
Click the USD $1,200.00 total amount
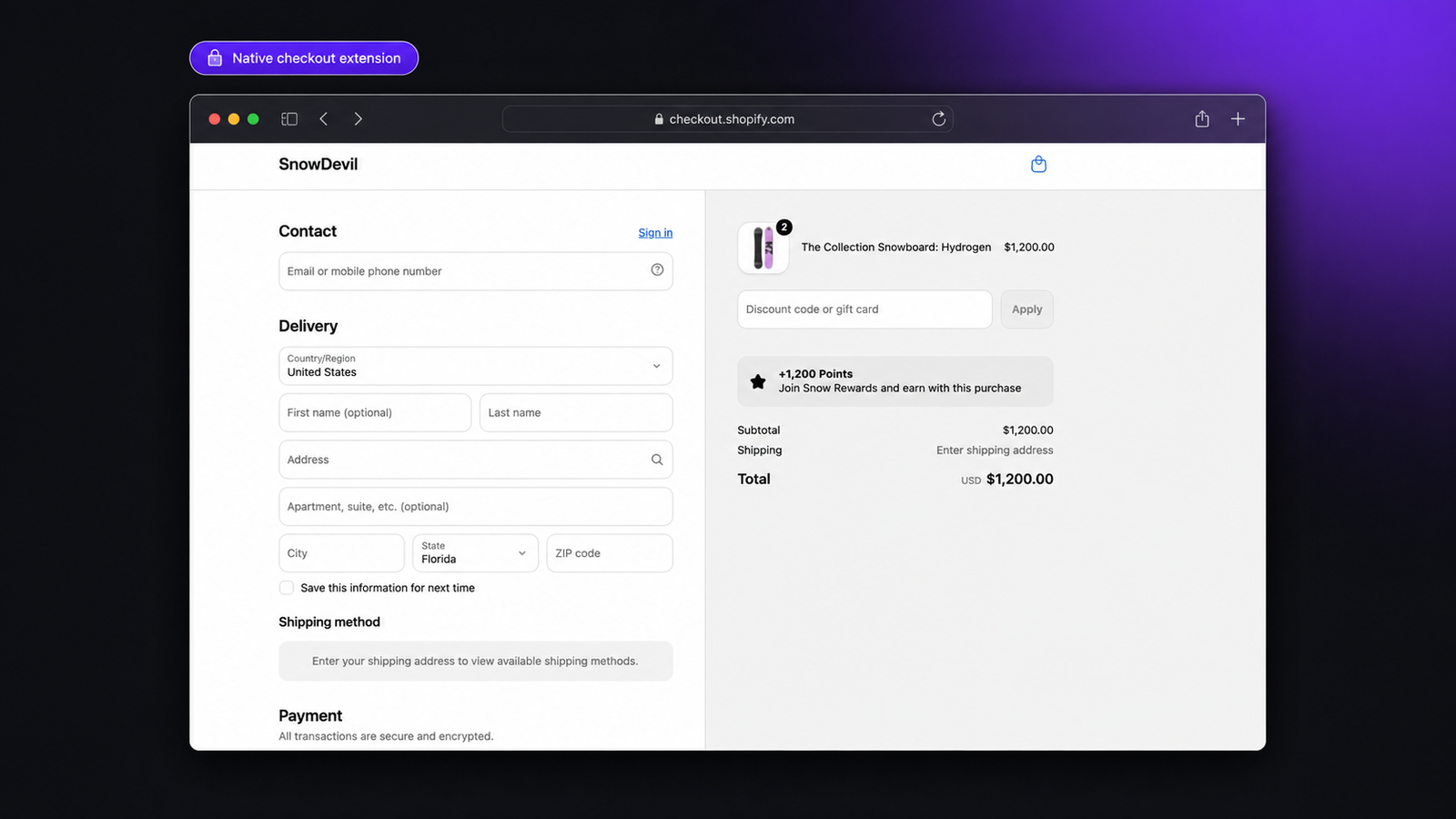(x=1007, y=480)
